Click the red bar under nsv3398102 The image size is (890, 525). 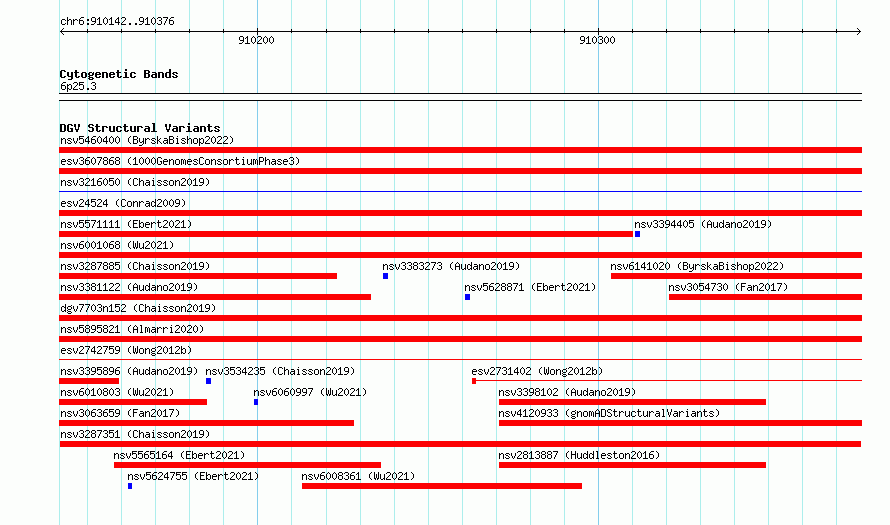[632, 402]
